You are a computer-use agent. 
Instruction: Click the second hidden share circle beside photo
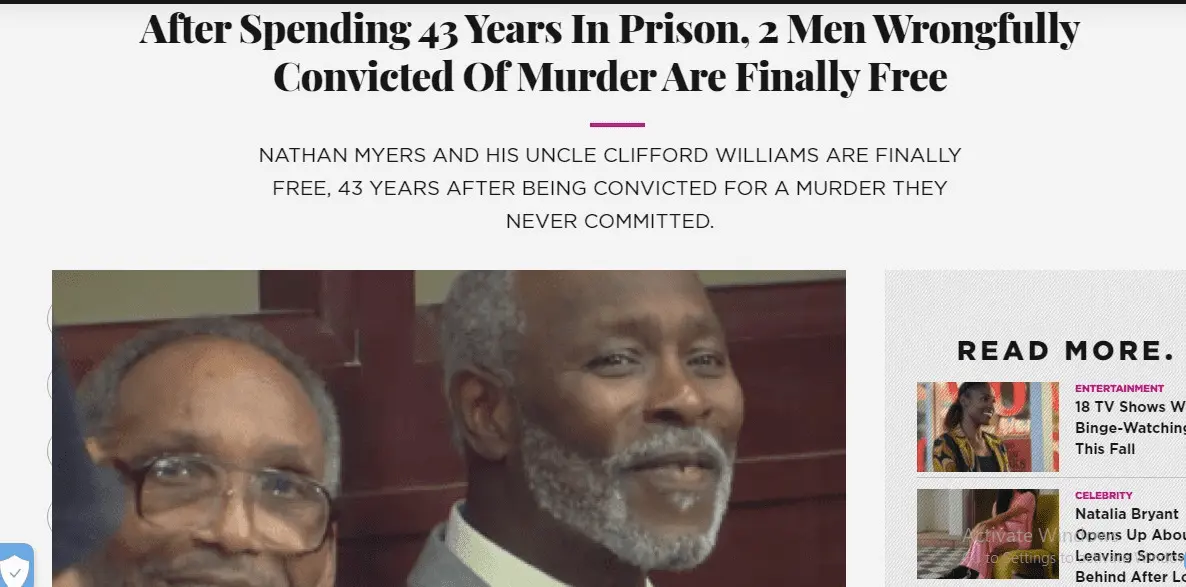(50, 384)
